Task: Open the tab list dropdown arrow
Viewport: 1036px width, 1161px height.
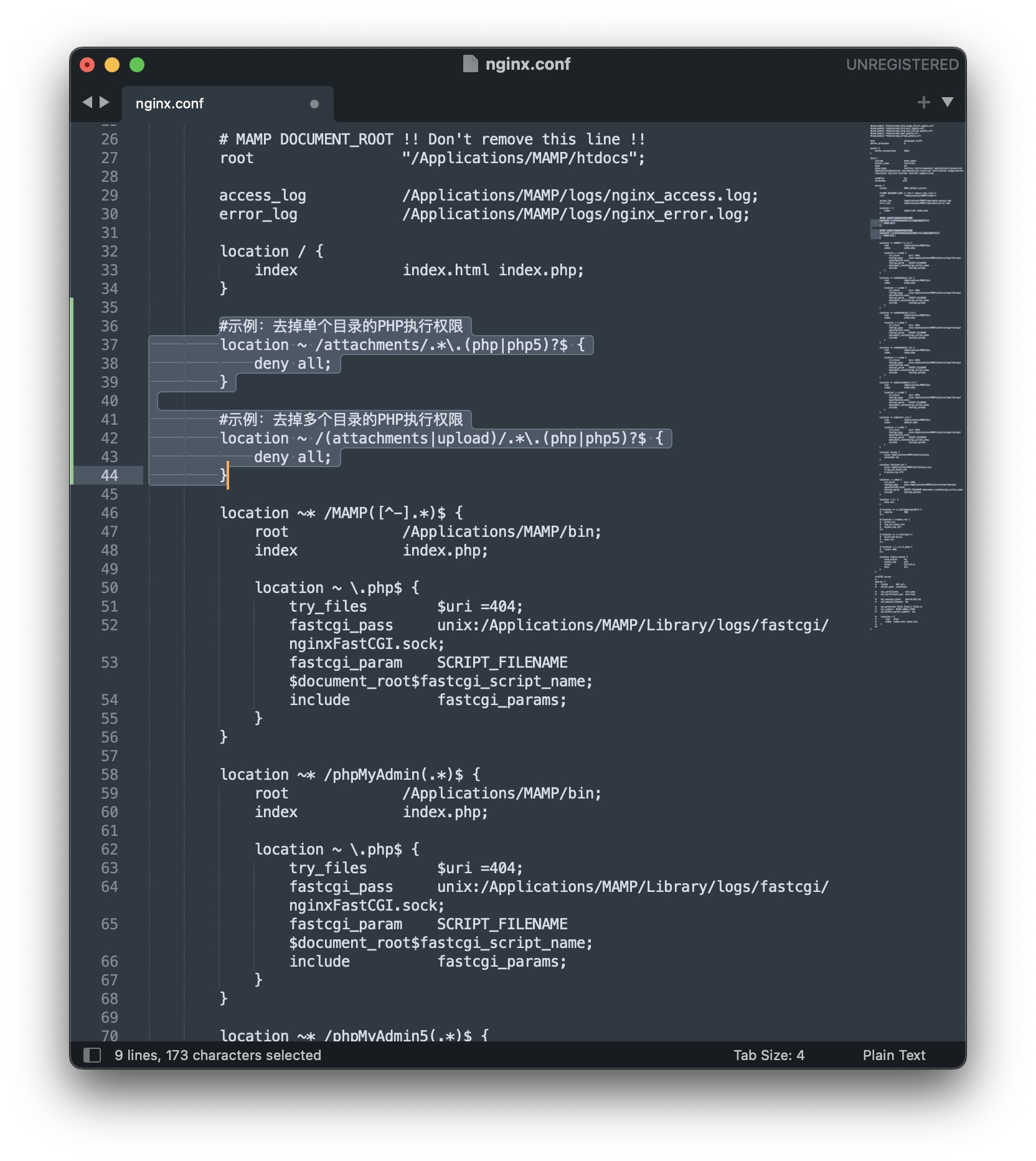Action: [x=948, y=102]
